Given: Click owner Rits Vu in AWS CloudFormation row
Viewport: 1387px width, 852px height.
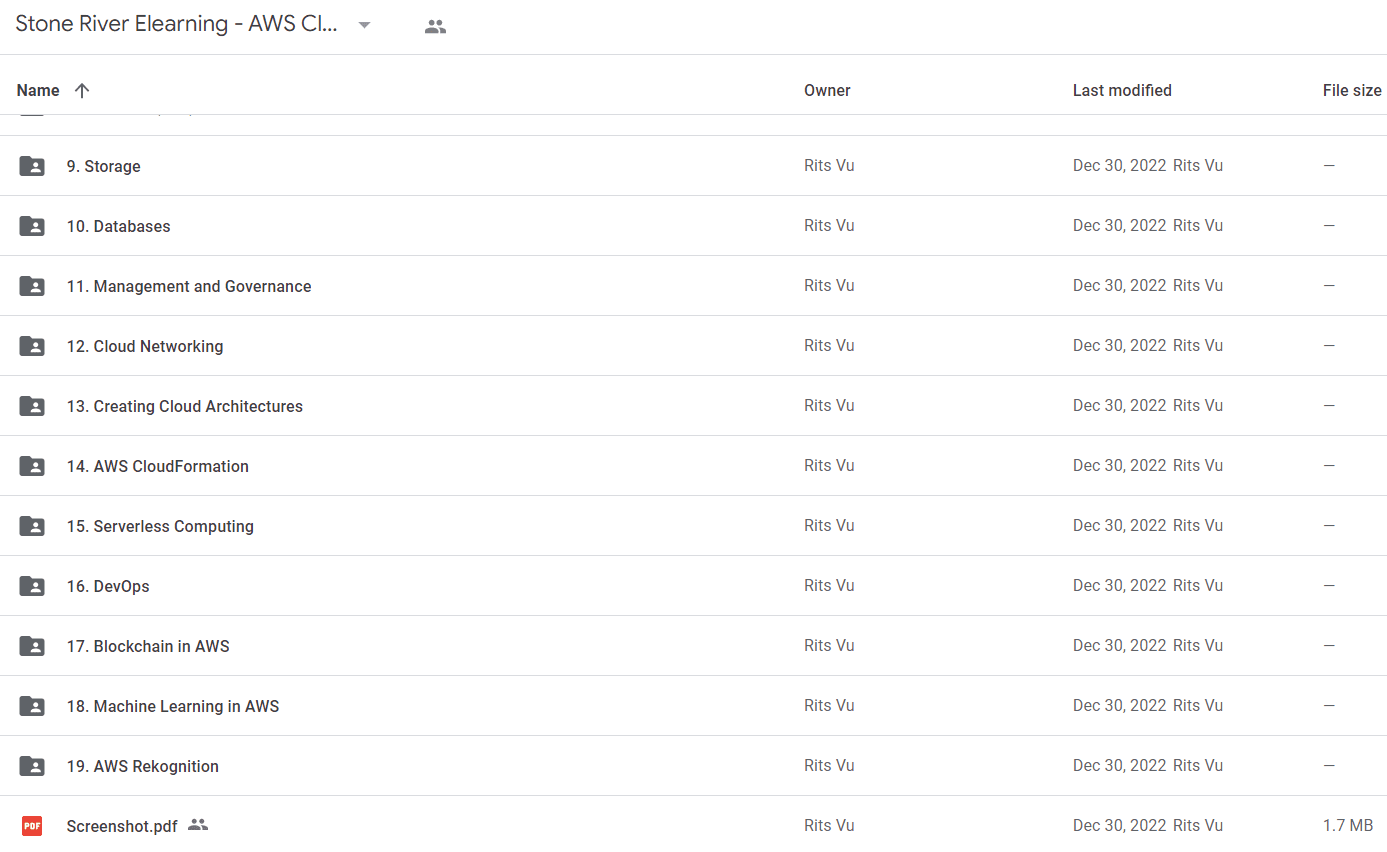Looking at the screenshot, I should [x=829, y=466].
